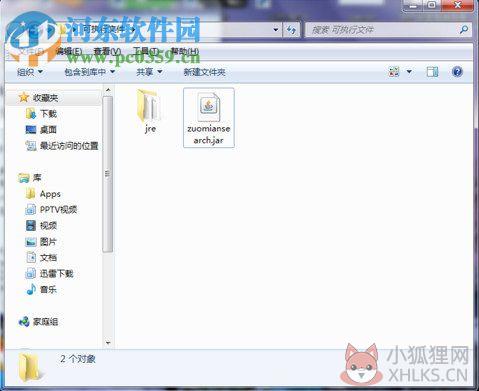This screenshot has width=479, height=391.
Task: Click the 音乐 music note icon
Action: (31, 289)
